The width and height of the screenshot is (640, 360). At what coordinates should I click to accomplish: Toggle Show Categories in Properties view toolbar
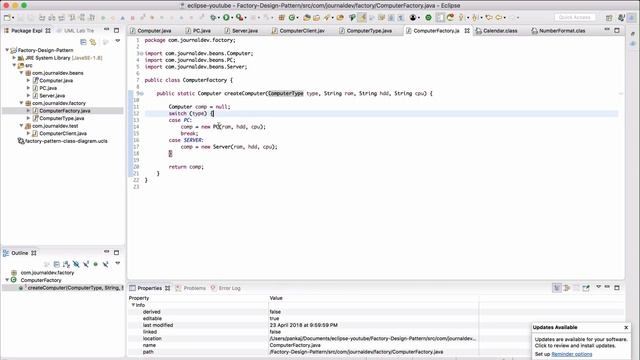pos(557,288)
